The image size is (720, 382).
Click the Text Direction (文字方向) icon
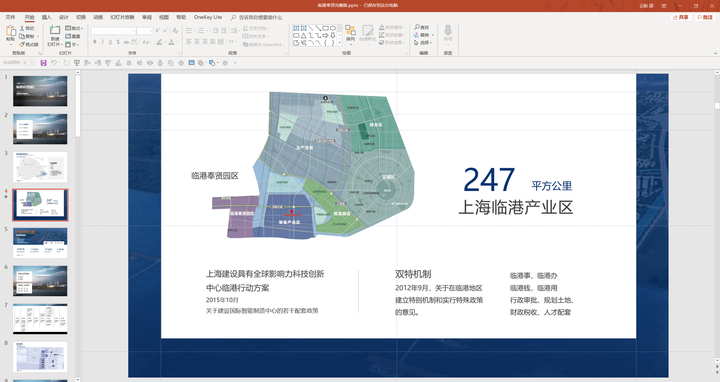click(246, 28)
